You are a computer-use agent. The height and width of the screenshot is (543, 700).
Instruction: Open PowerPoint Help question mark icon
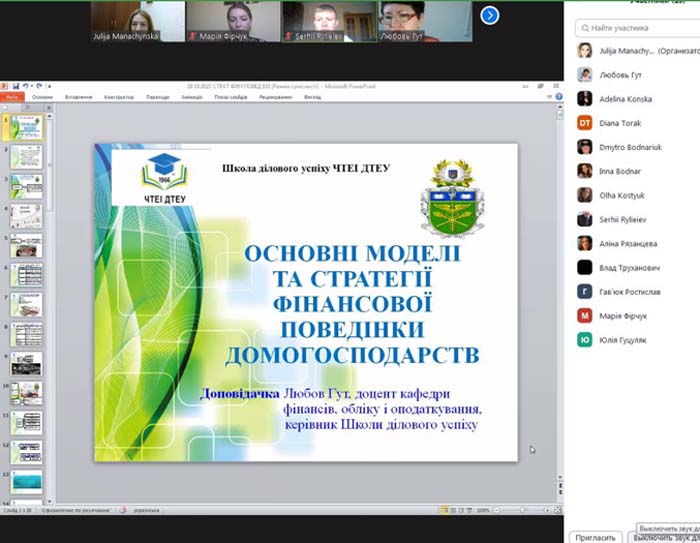(558, 96)
